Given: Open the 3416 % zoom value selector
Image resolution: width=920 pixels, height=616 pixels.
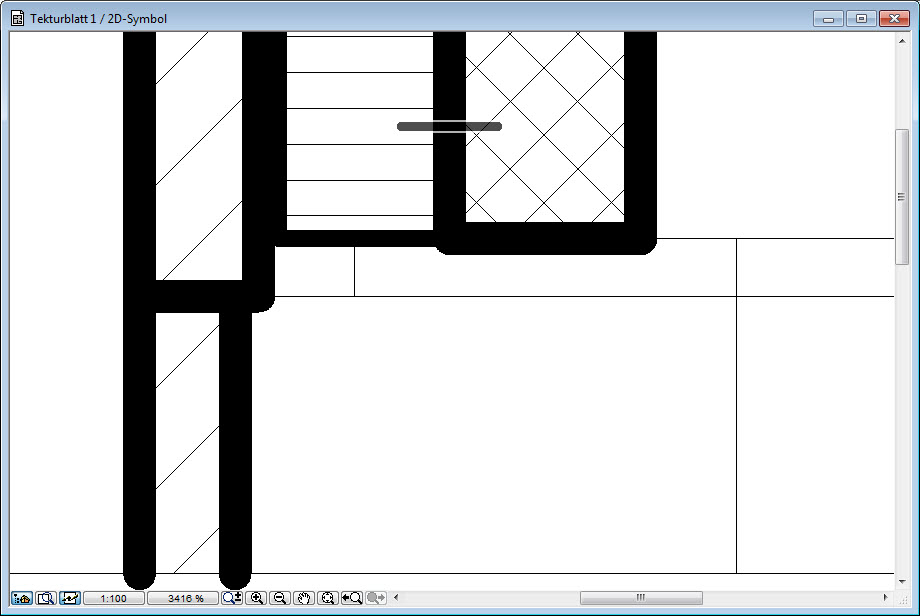Looking at the screenshot, I should (183, 598).
